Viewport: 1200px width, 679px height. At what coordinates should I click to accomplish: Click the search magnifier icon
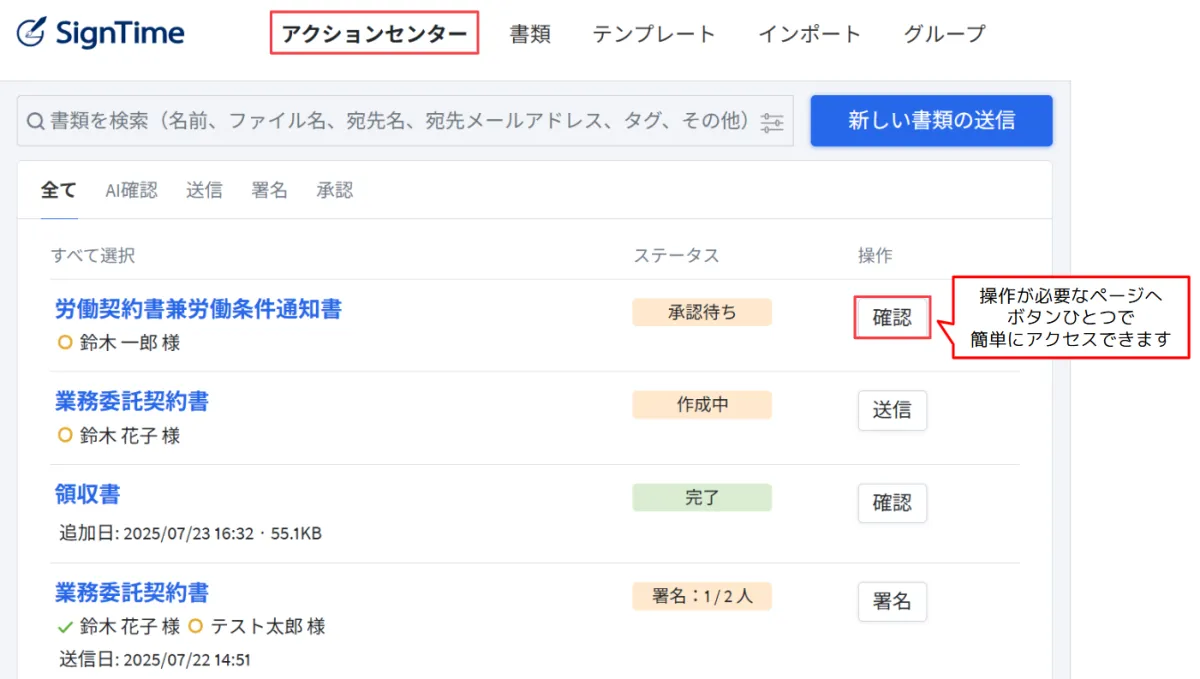pyautogui.click(x=34, y=121)
